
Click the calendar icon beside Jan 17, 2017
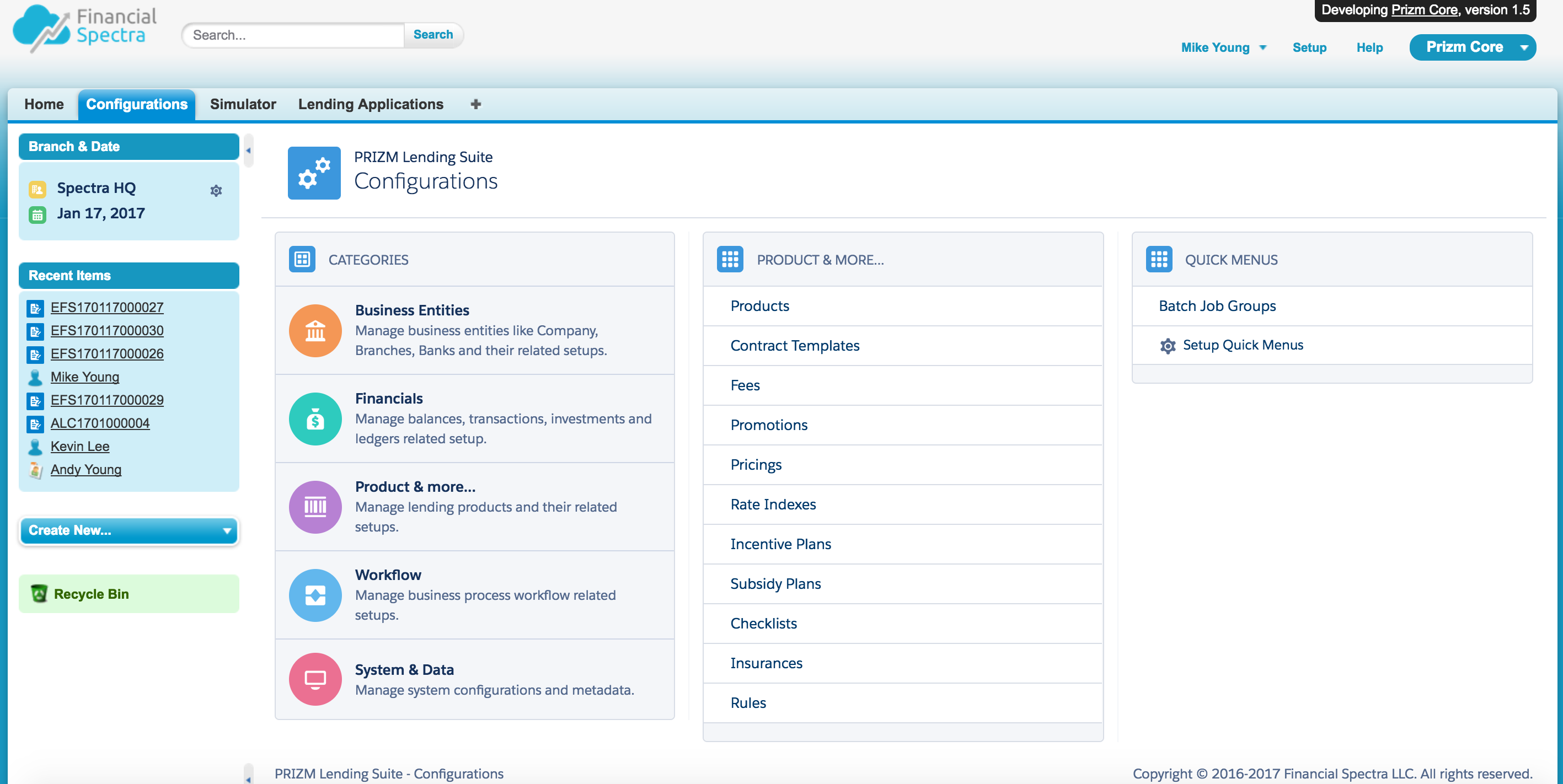[x=37, y=214]
